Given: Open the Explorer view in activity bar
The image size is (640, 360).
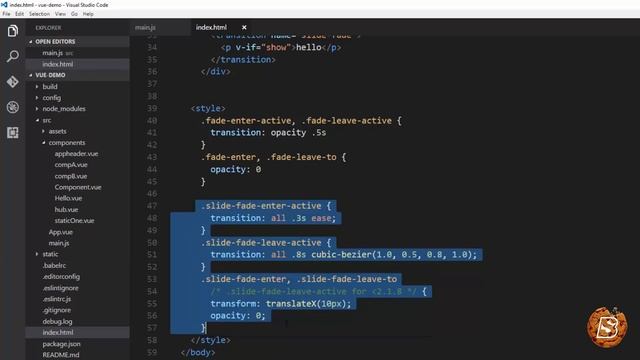Looking at the screenshot, I should [x=13, y=31].
